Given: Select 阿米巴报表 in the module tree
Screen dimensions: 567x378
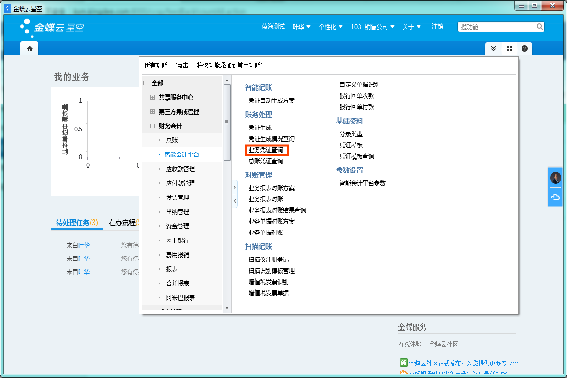Looking at the screenshot, I should [180, 298].
